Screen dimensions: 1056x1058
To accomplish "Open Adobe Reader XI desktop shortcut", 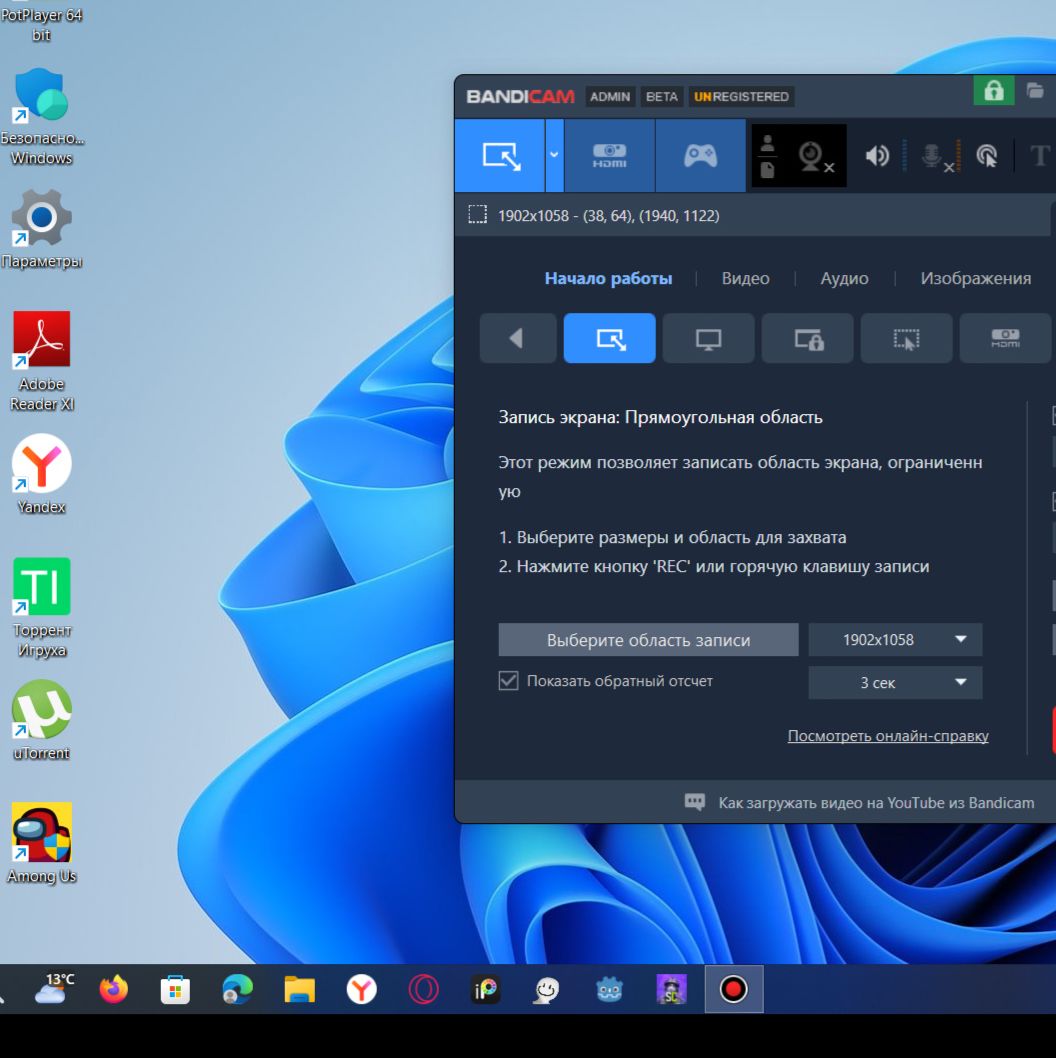I will (x=42, y=362).
